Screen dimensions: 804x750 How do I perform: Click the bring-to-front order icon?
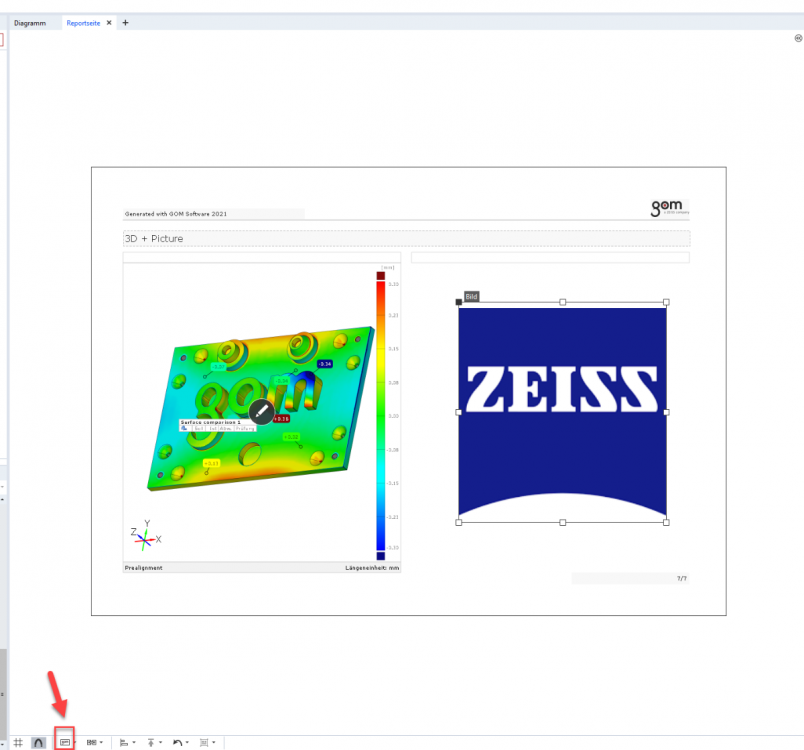[151, 742]
